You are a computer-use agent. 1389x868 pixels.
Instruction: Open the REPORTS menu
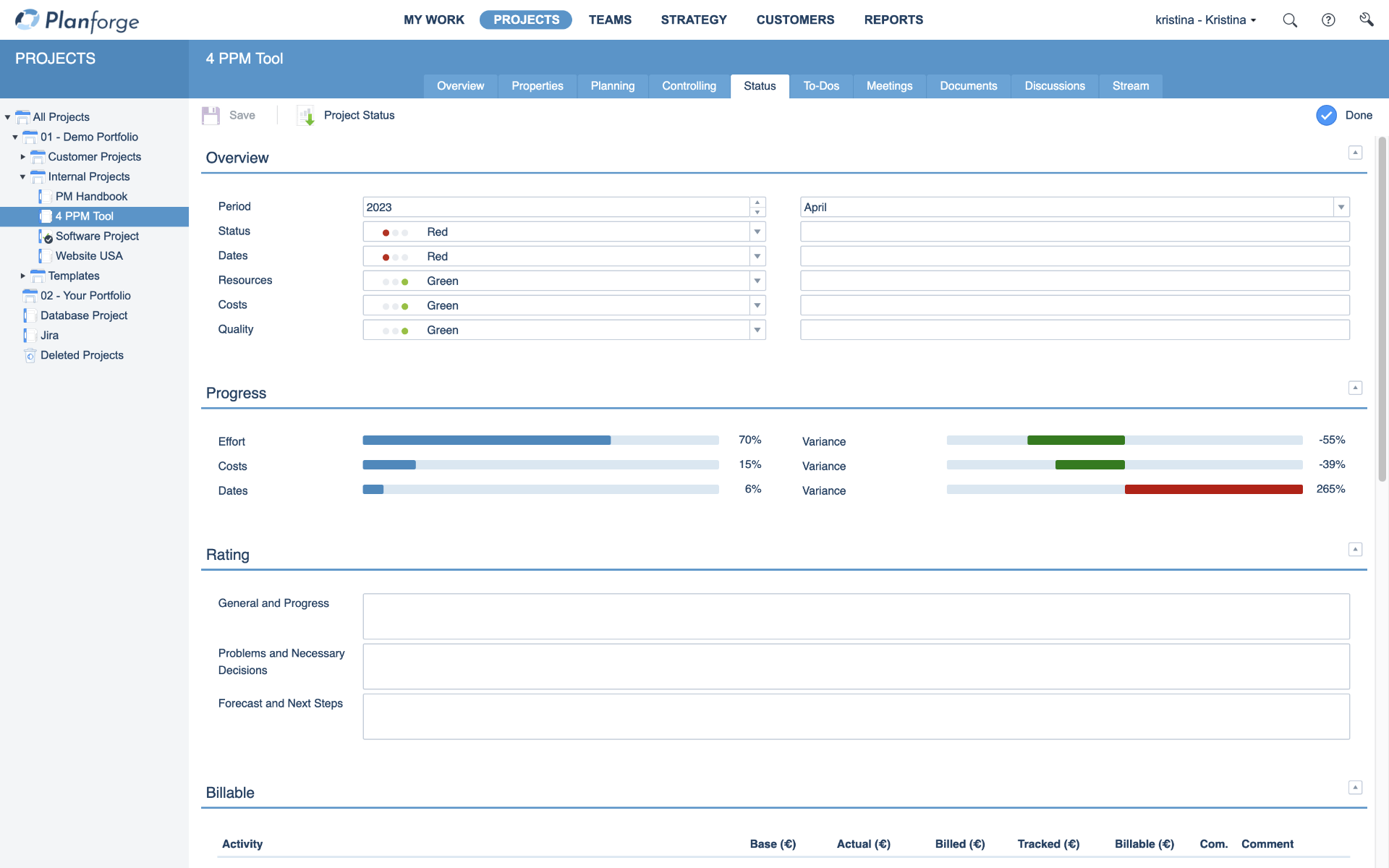(x=893, y=20)
